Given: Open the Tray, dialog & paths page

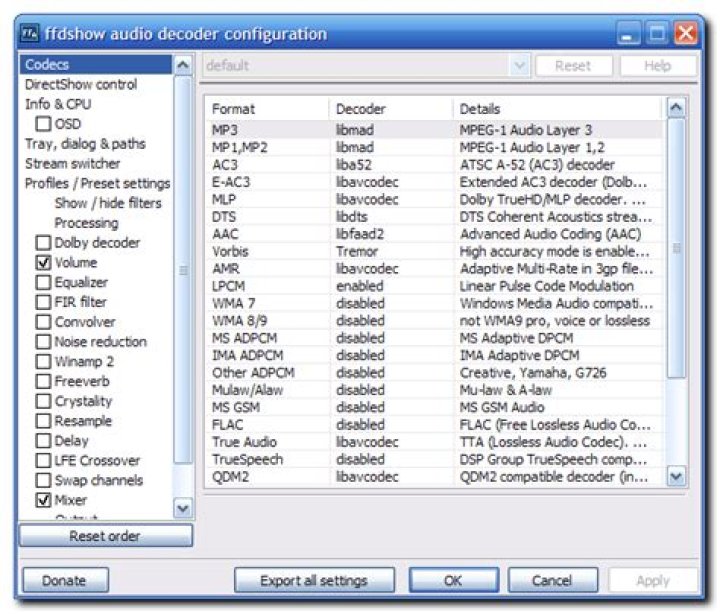Looking at the screenshot, I should tap(85, 144).
